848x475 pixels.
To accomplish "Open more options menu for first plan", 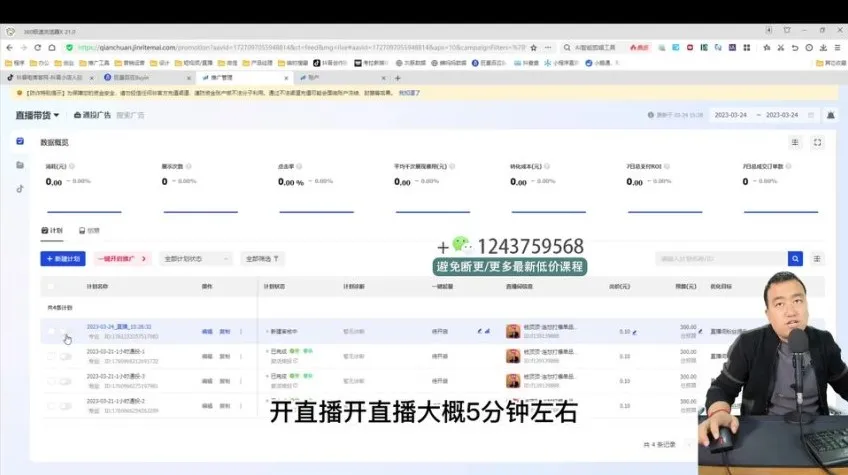I will click(x=241, y=330).
